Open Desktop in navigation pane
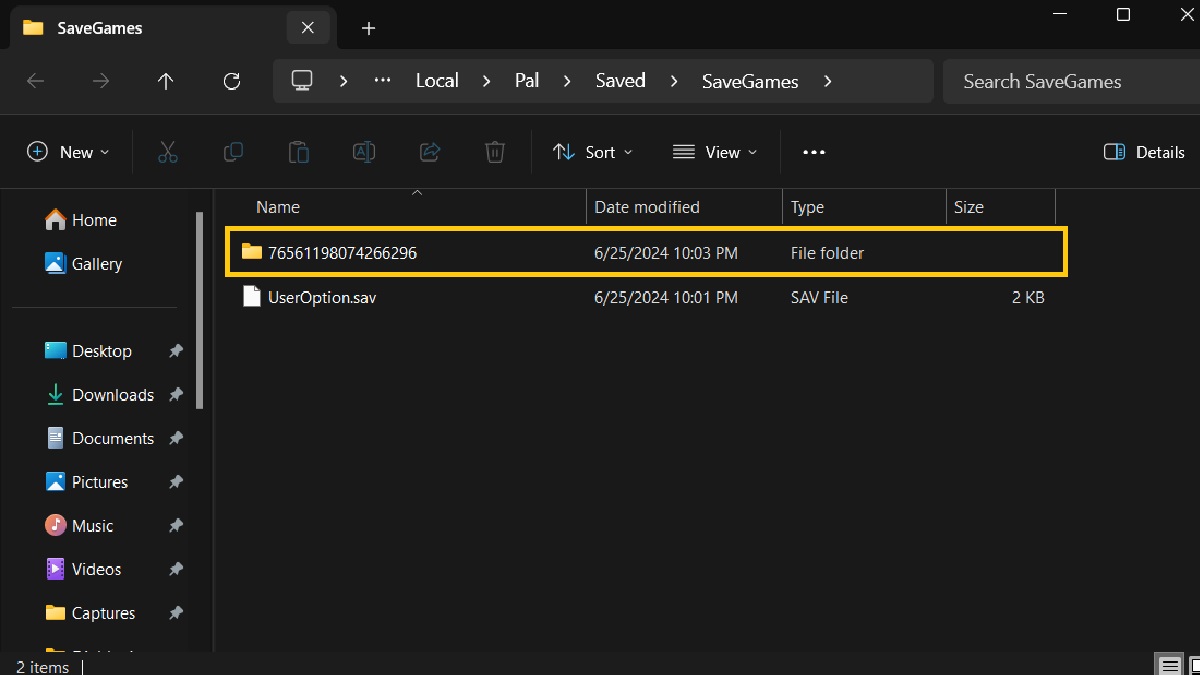Viewport: 1200px width, 675px height. tap(89, 351)
